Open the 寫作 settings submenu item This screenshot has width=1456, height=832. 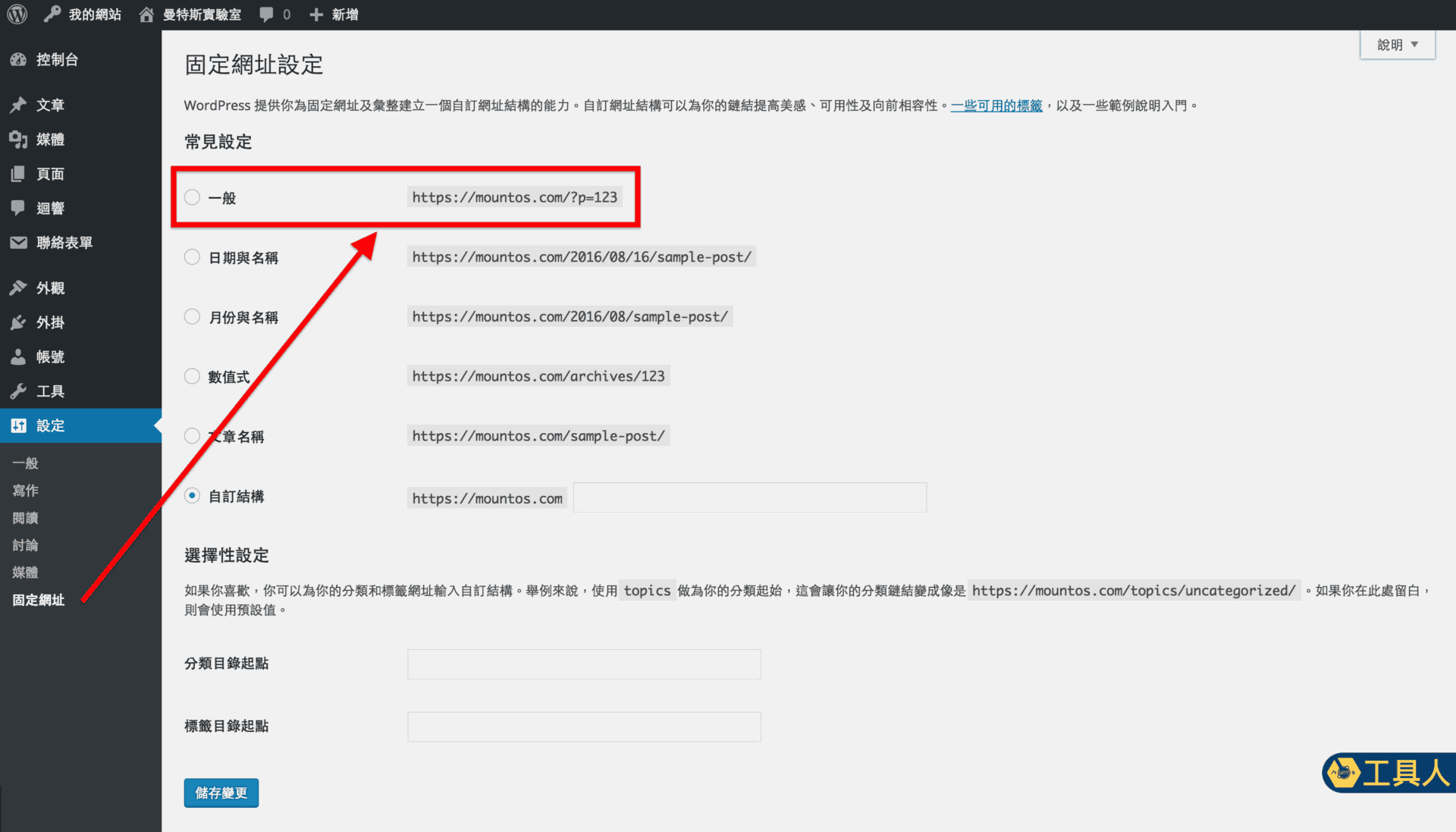click(25, 491)
